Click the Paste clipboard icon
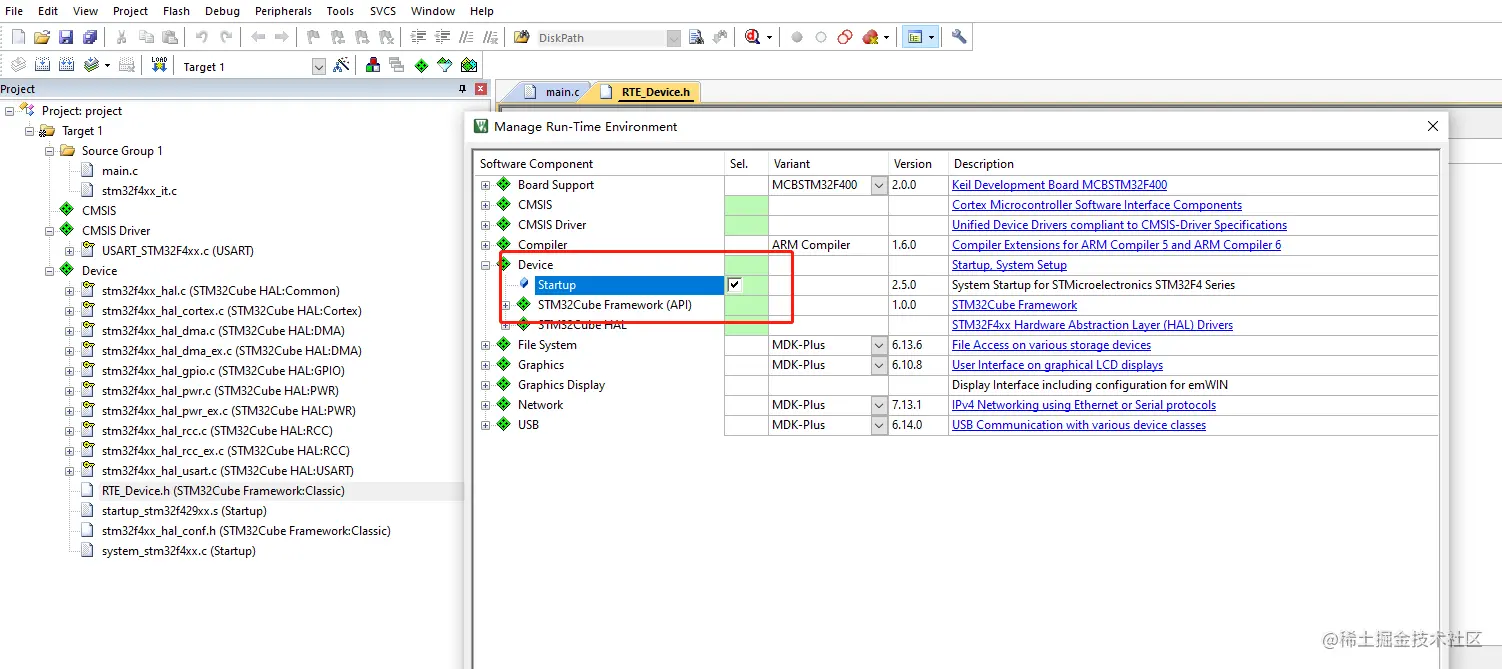The image size is (1502, 669). point(170,37)
